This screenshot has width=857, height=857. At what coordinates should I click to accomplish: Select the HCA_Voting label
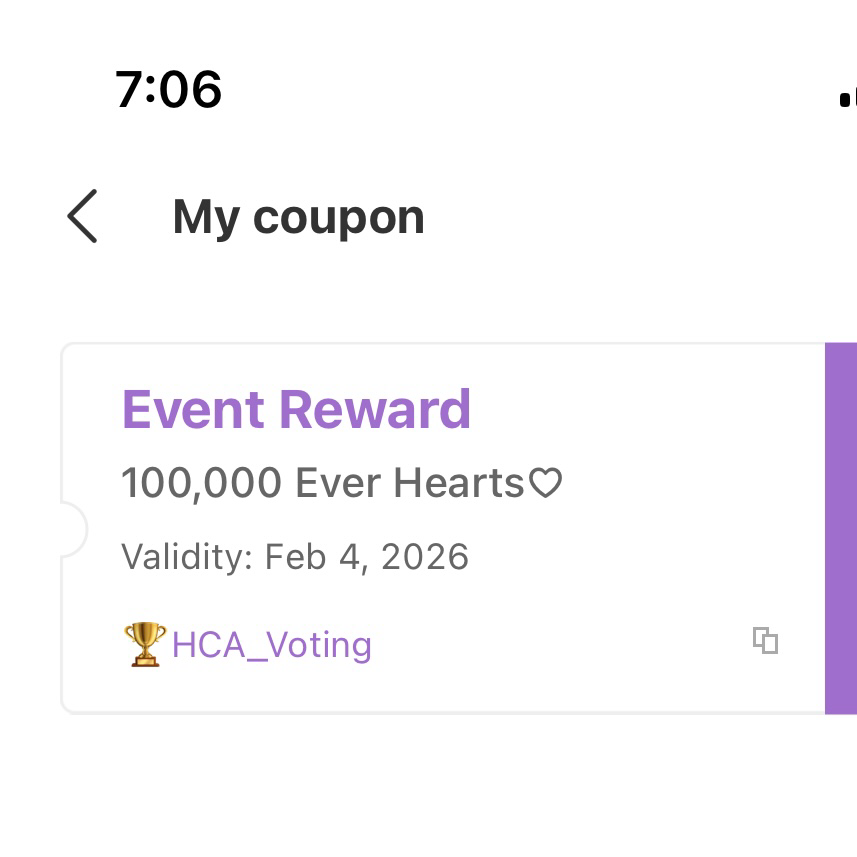pyautogui.click(x=271, y=645)
